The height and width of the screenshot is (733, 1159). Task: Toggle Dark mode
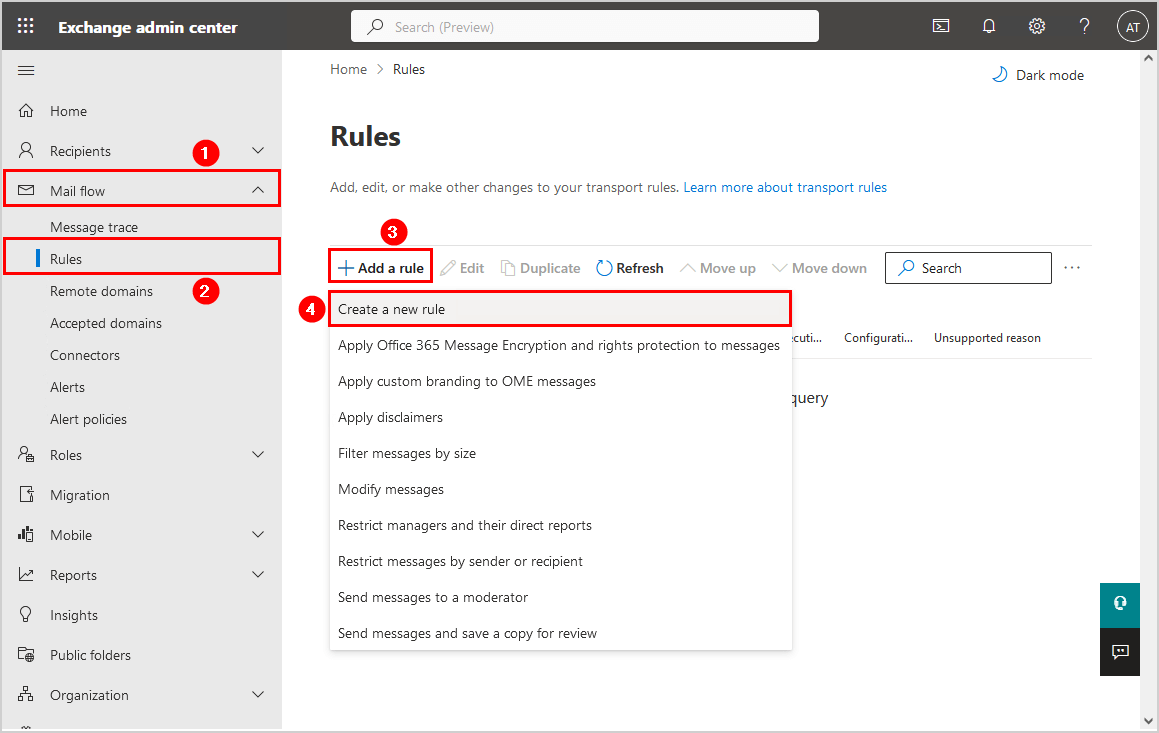(1038, 75)
